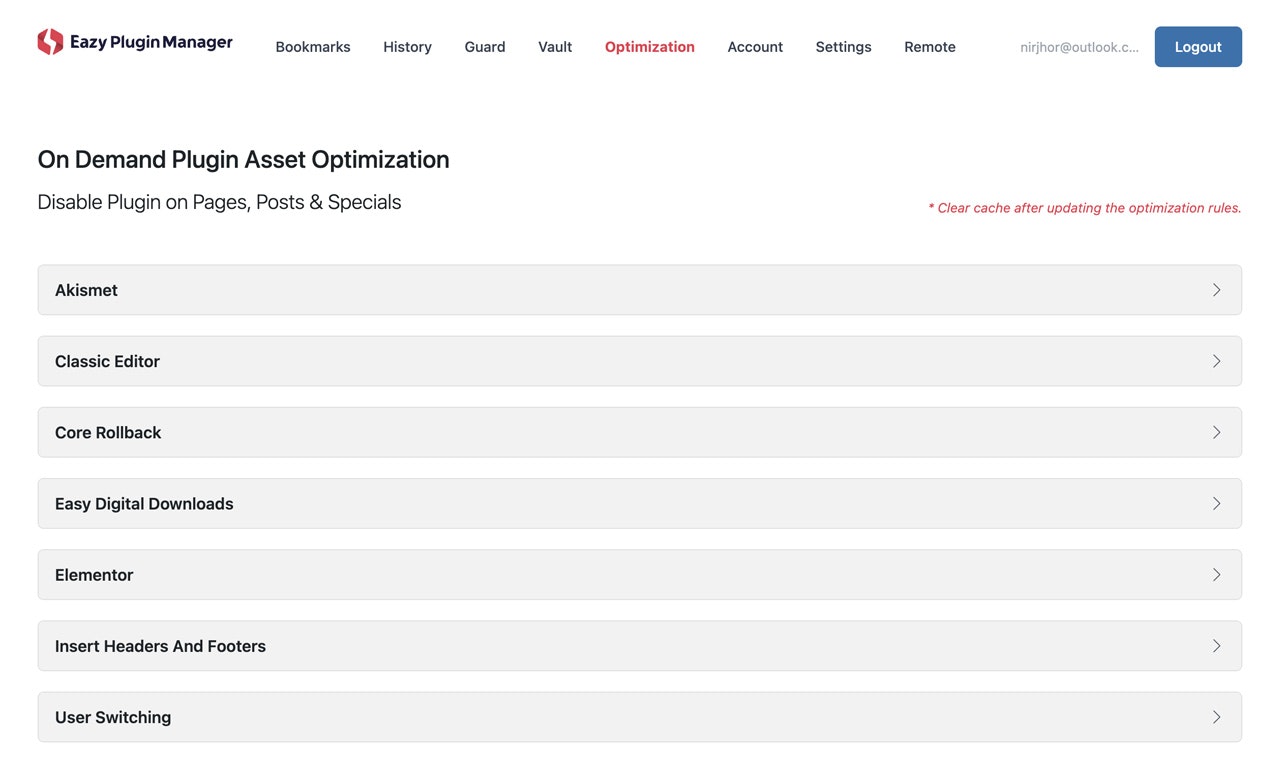Go to the History page

click(407, 47)
